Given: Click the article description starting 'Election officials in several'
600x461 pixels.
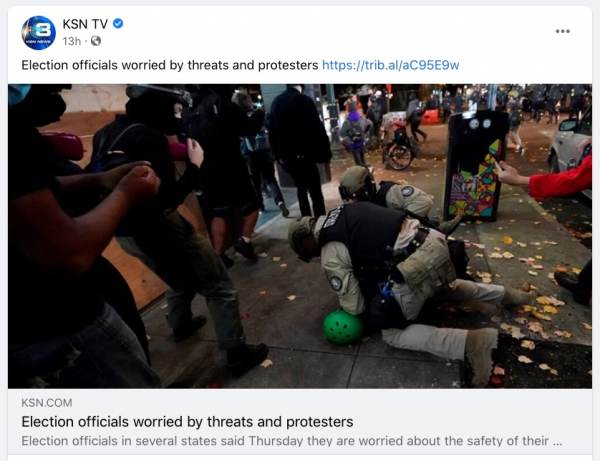Looking at the screenshot, I should [292, 441].
